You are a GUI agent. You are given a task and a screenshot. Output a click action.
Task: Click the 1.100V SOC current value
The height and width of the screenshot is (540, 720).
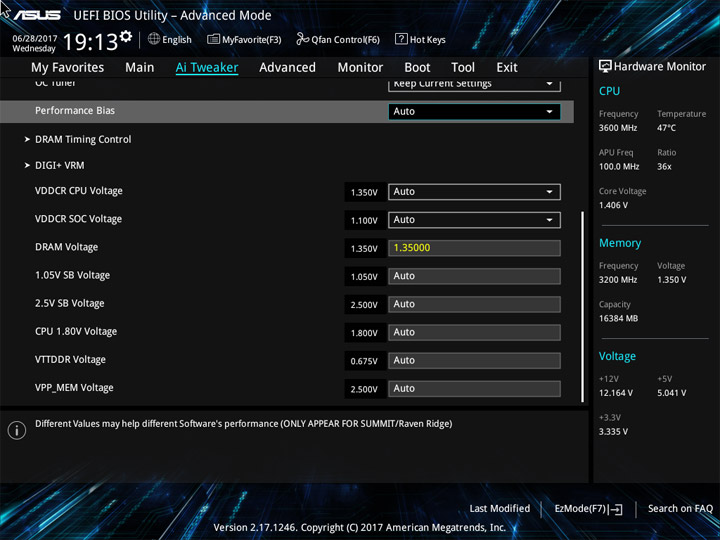364,221
